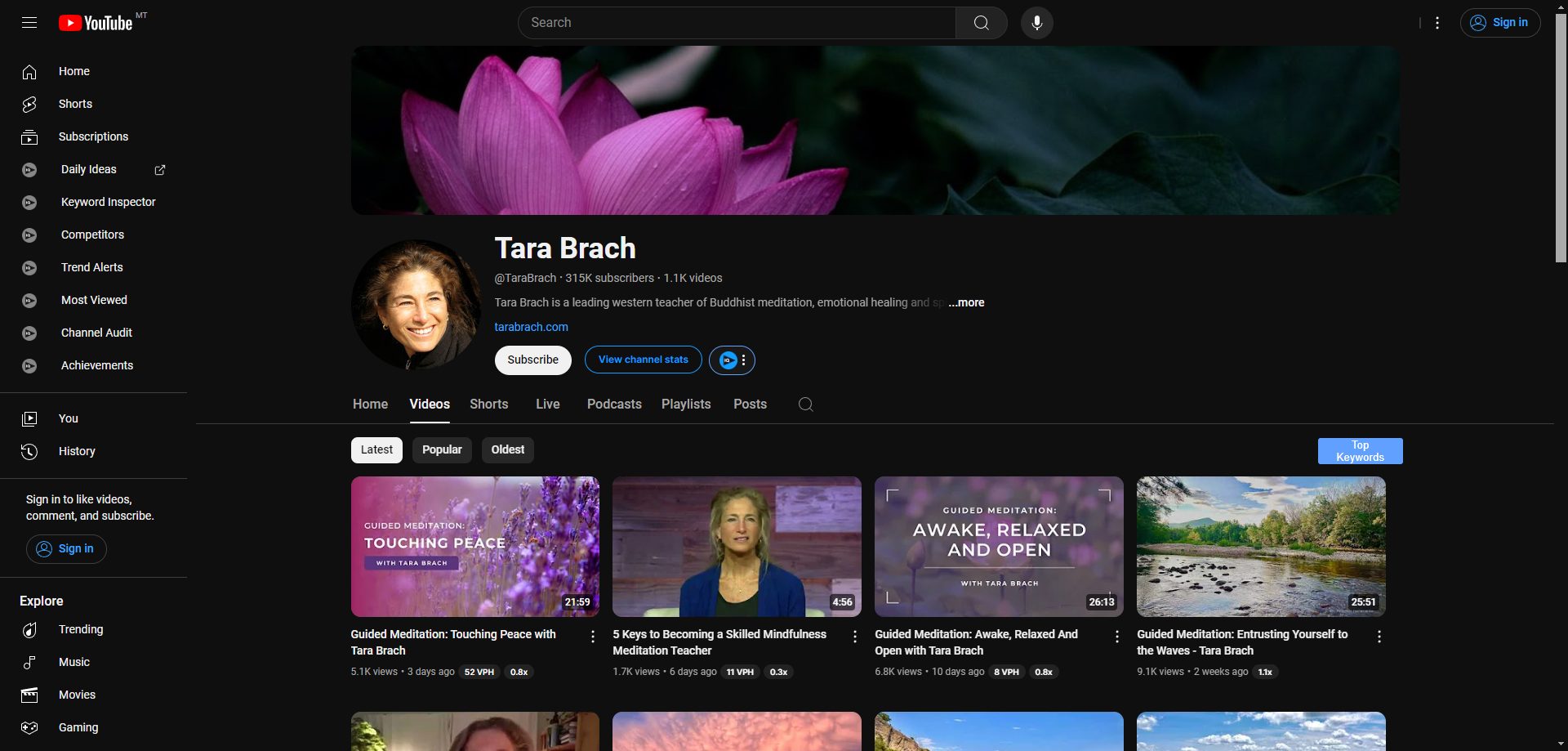Click the Trend Alerts icon
This screenshot has width=1568, height=751.
coord(29,268)
